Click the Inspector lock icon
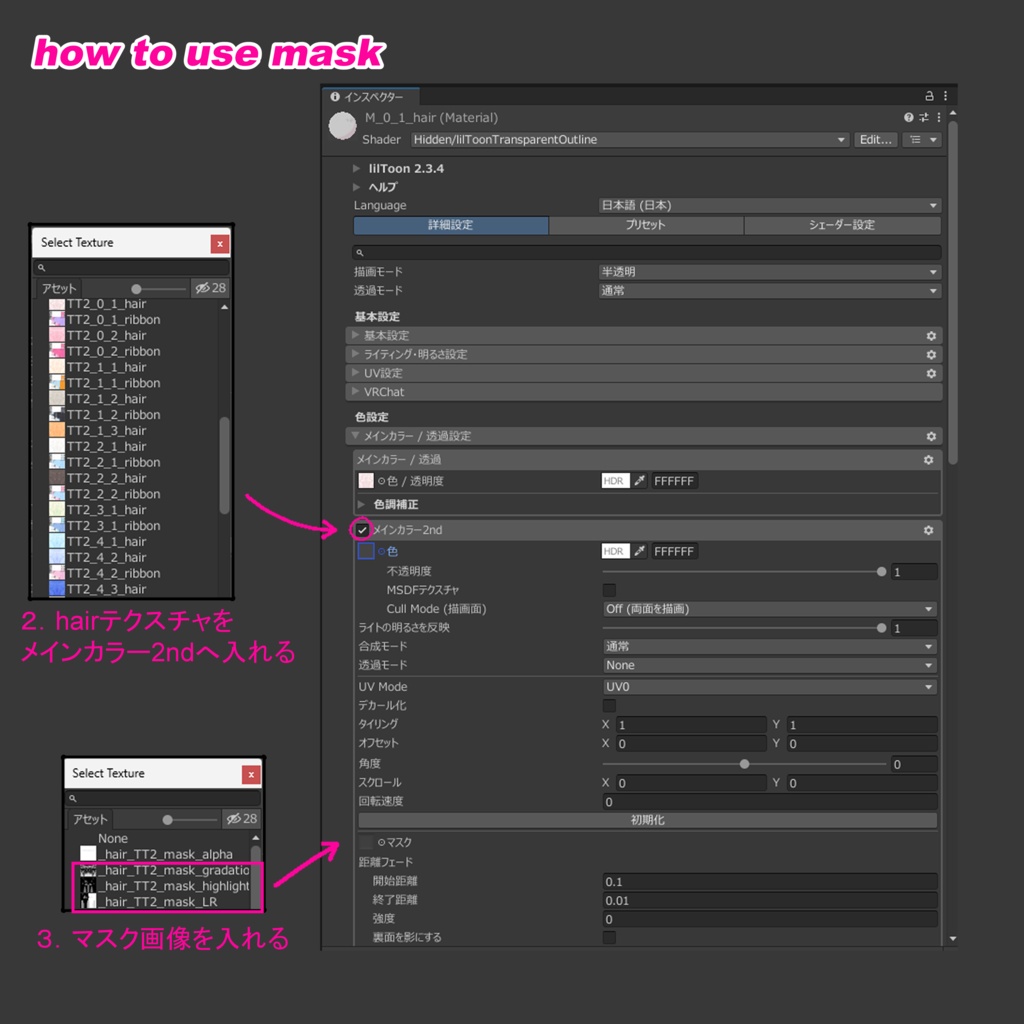Screen dimensions: 1024x1024 [929, 96]
